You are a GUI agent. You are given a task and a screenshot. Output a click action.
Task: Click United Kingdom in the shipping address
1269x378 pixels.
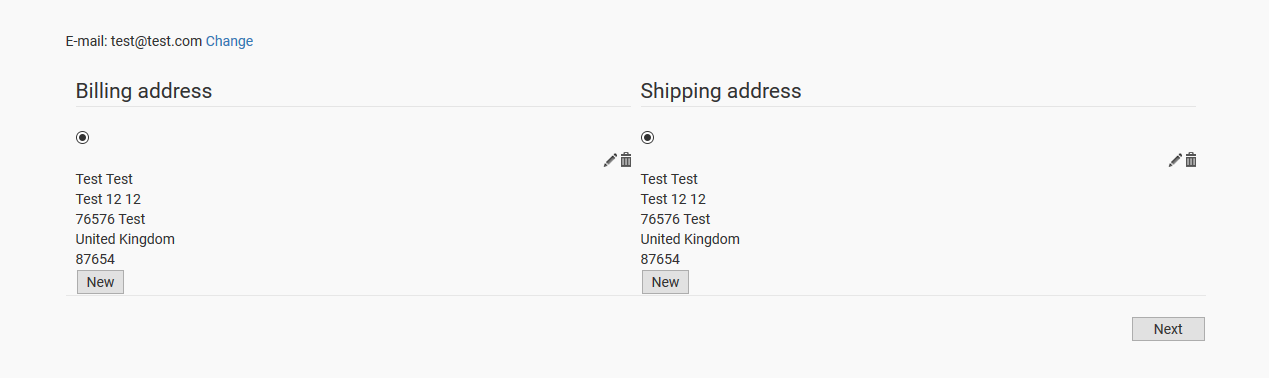[690, 239]
